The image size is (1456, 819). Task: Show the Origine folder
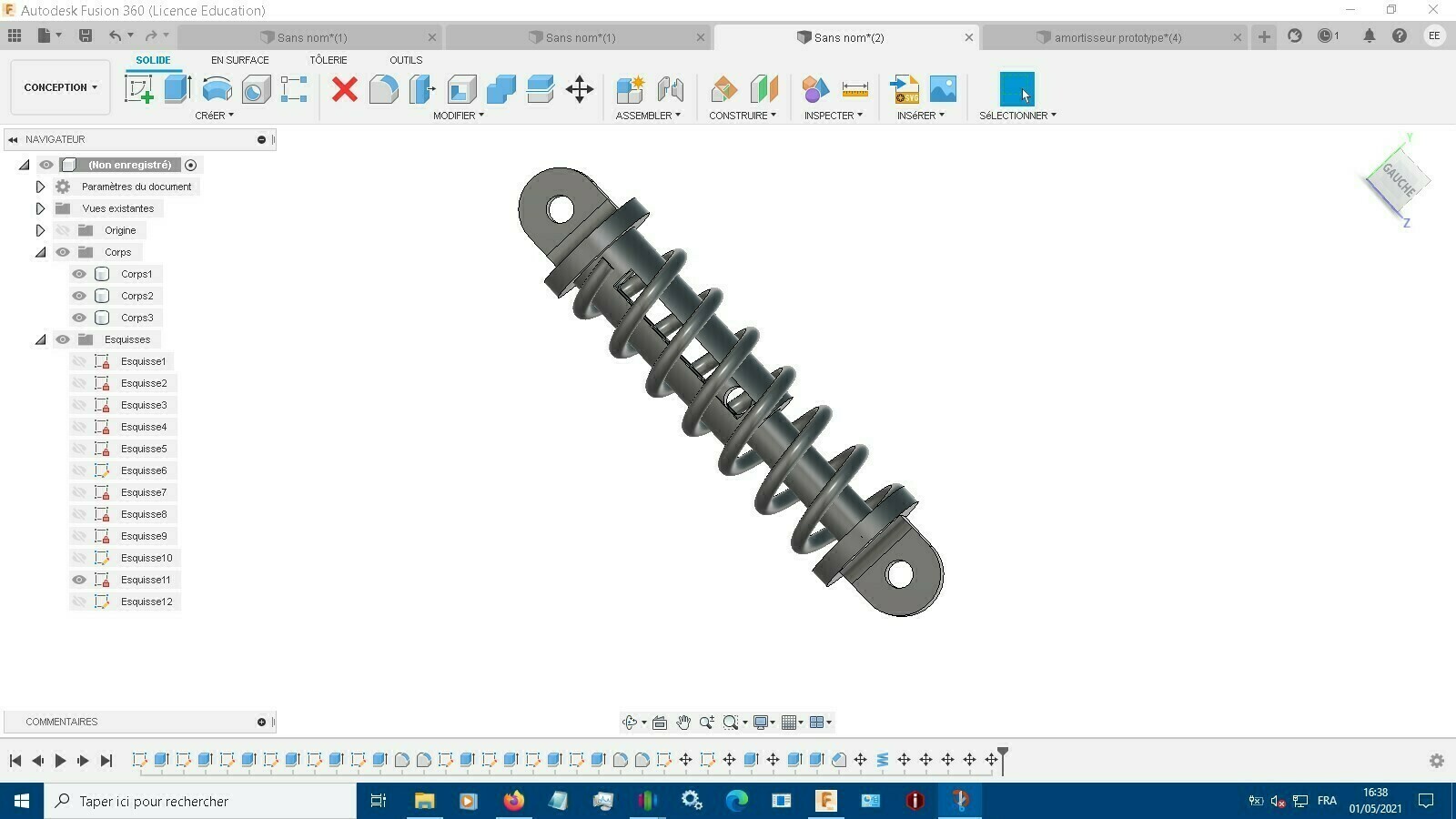(63, 230)
